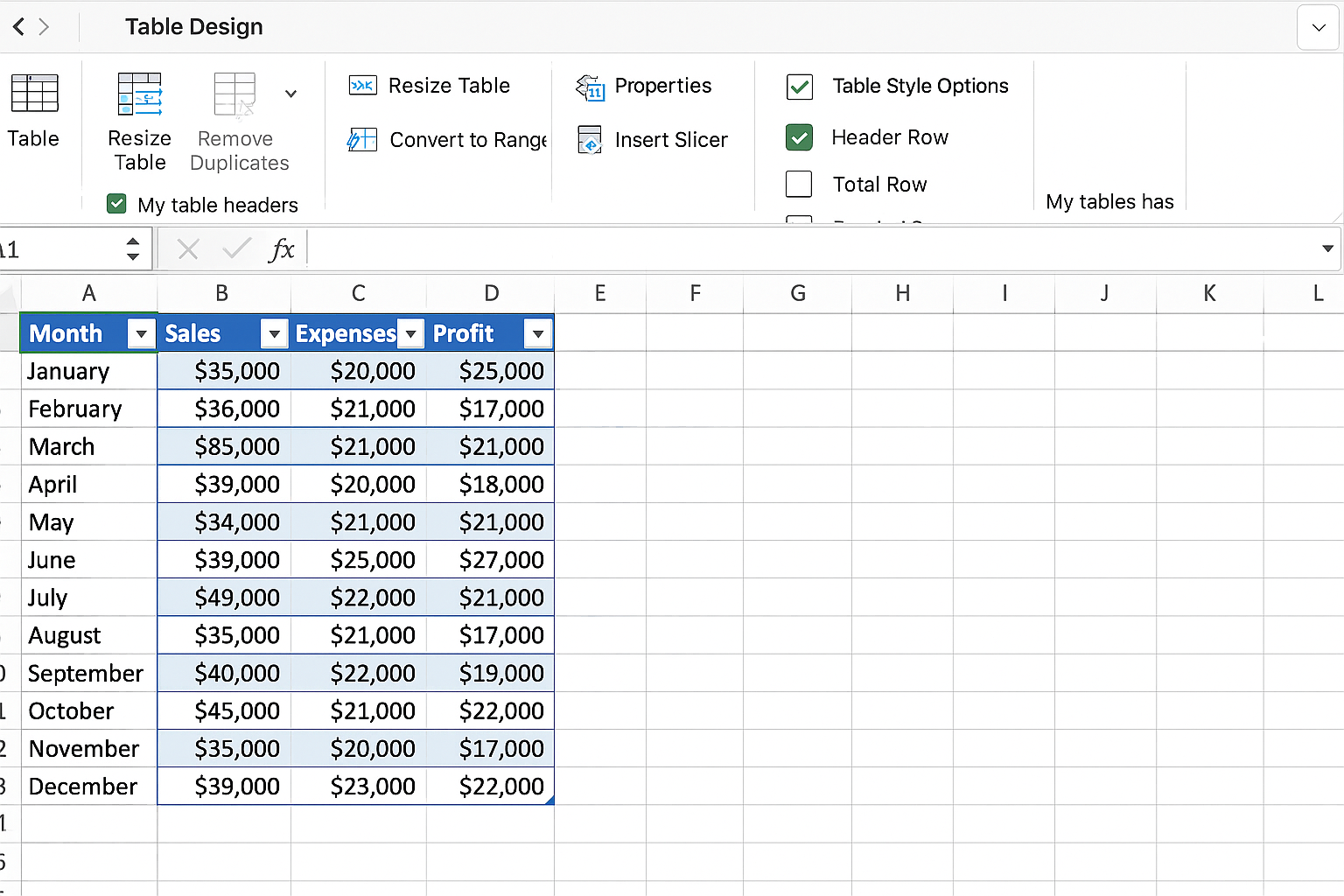Select column B header
The width and height of the screenshot is (1344, 896).
tap(222, 293)
